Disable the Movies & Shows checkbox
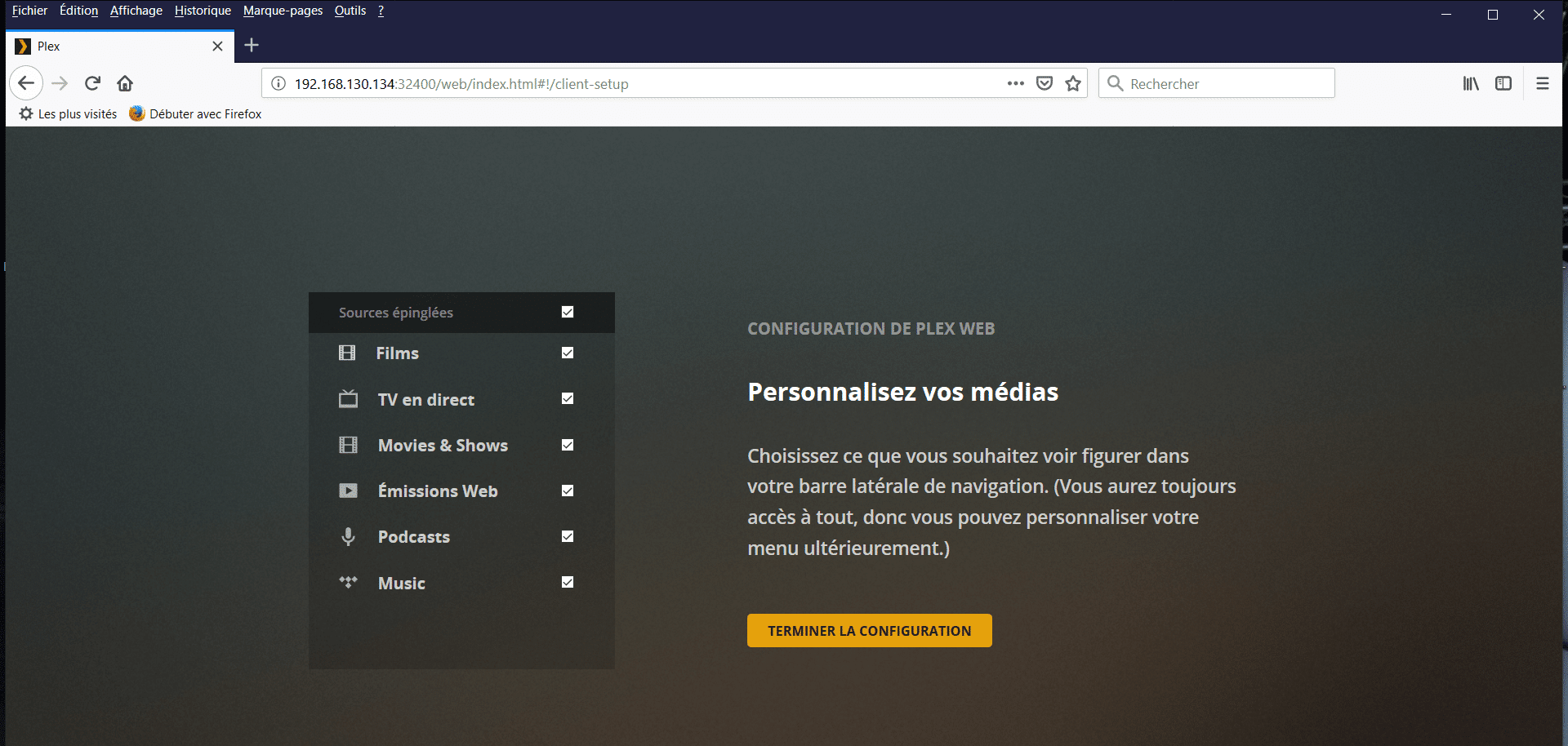Viewport: 1568px width, 746px height. point(567,445)
